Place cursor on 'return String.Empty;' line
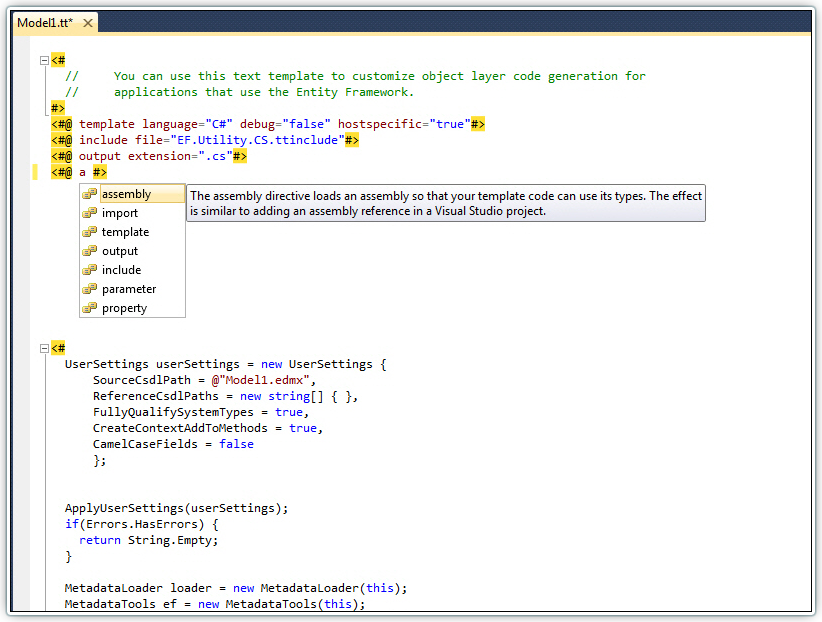Image resolution: width=822 pixels, height=622 pixels. (148, 540)
